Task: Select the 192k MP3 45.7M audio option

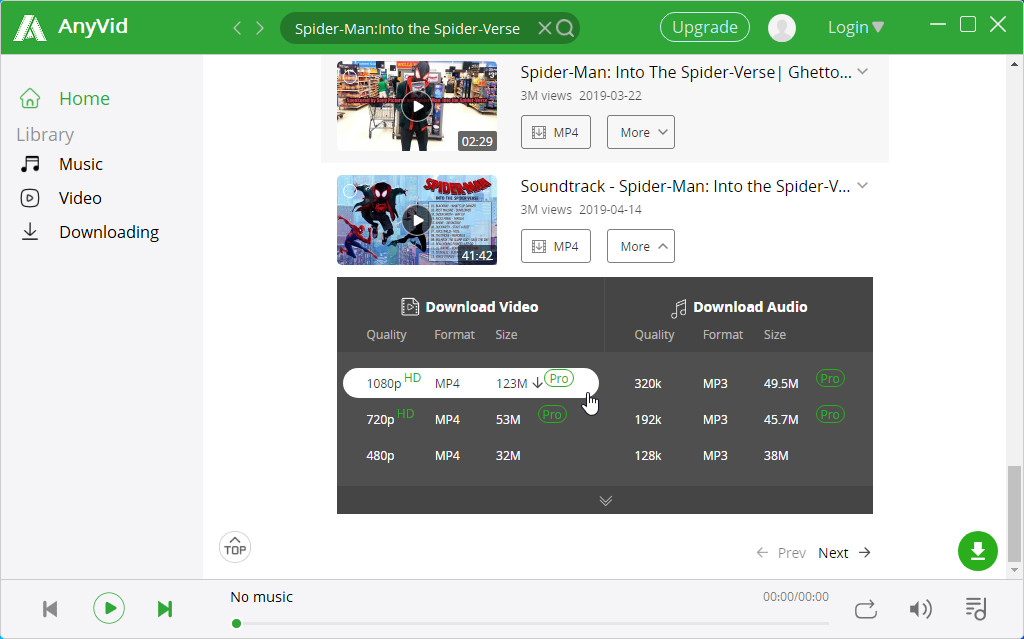Action: point(739,419)
